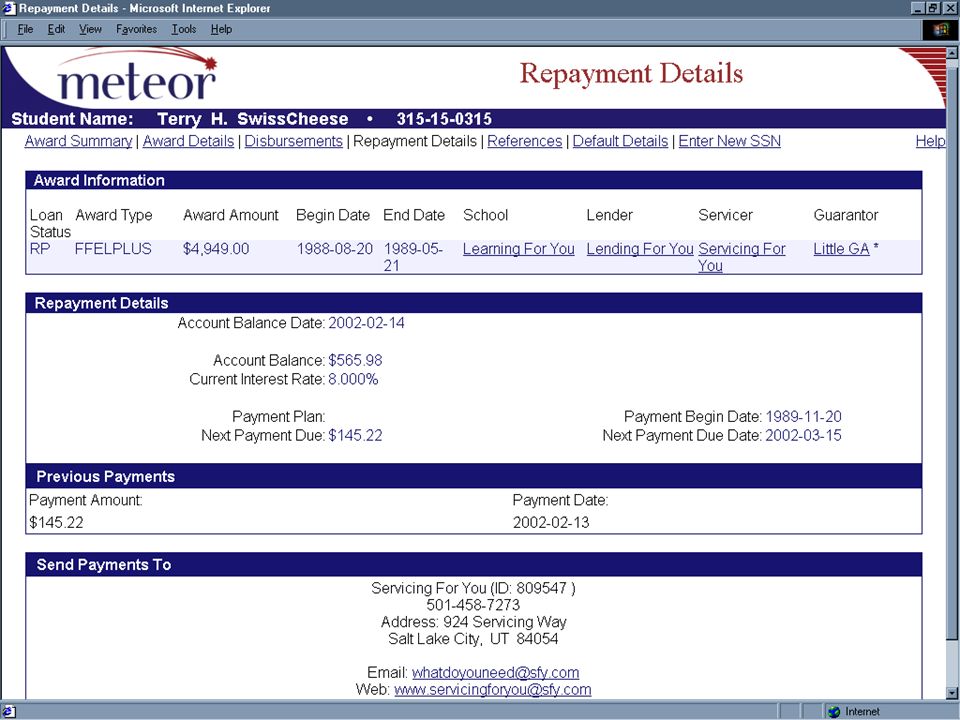Click the Internet zone label in status bar
Screen dimensions: 960x720
click(x=862, y=711)
